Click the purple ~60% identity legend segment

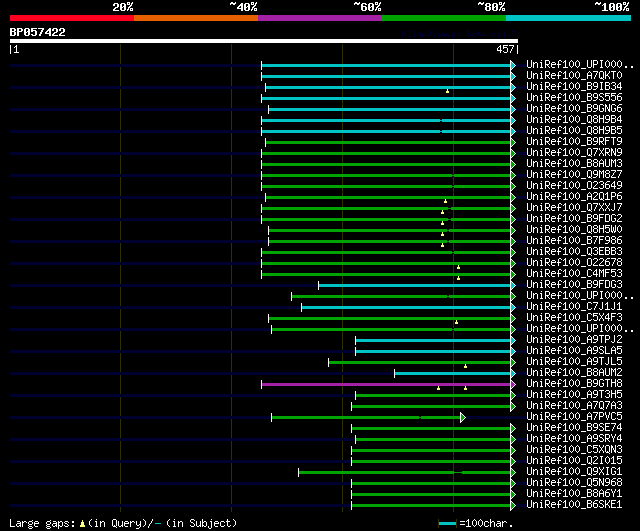(320, 18)
